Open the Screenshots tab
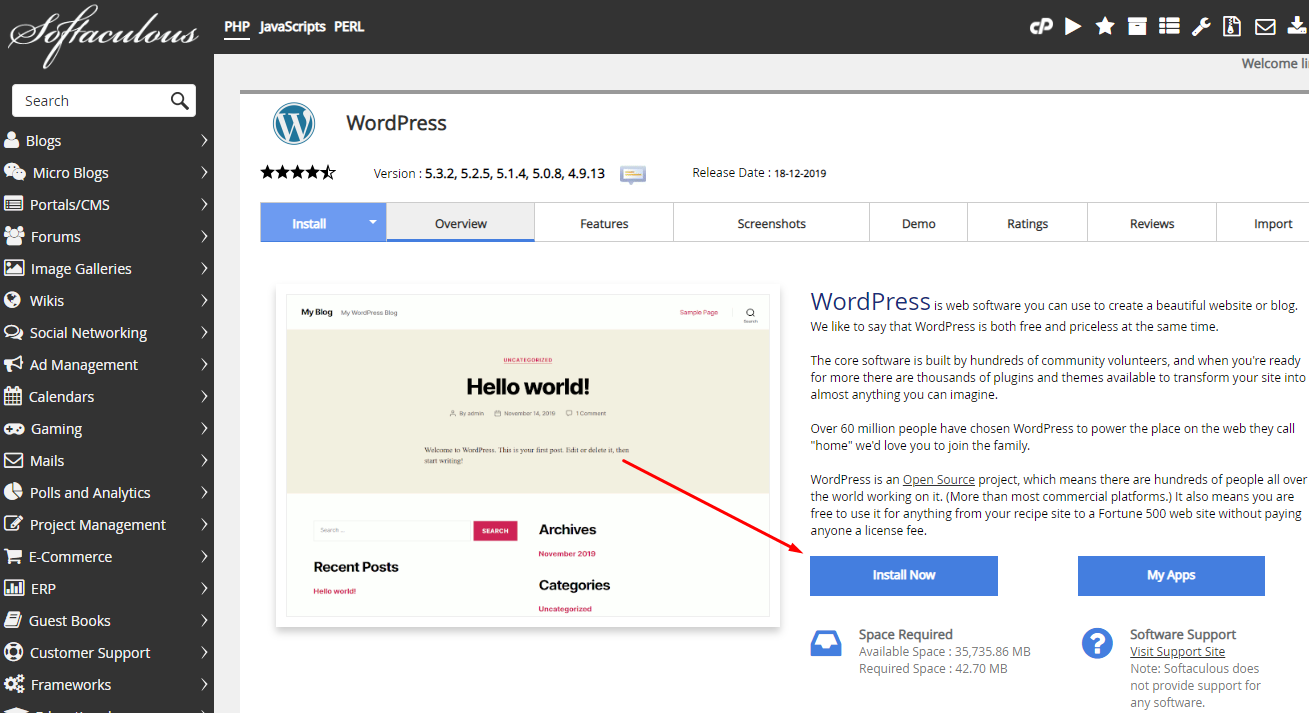 (x=772, y=223)
